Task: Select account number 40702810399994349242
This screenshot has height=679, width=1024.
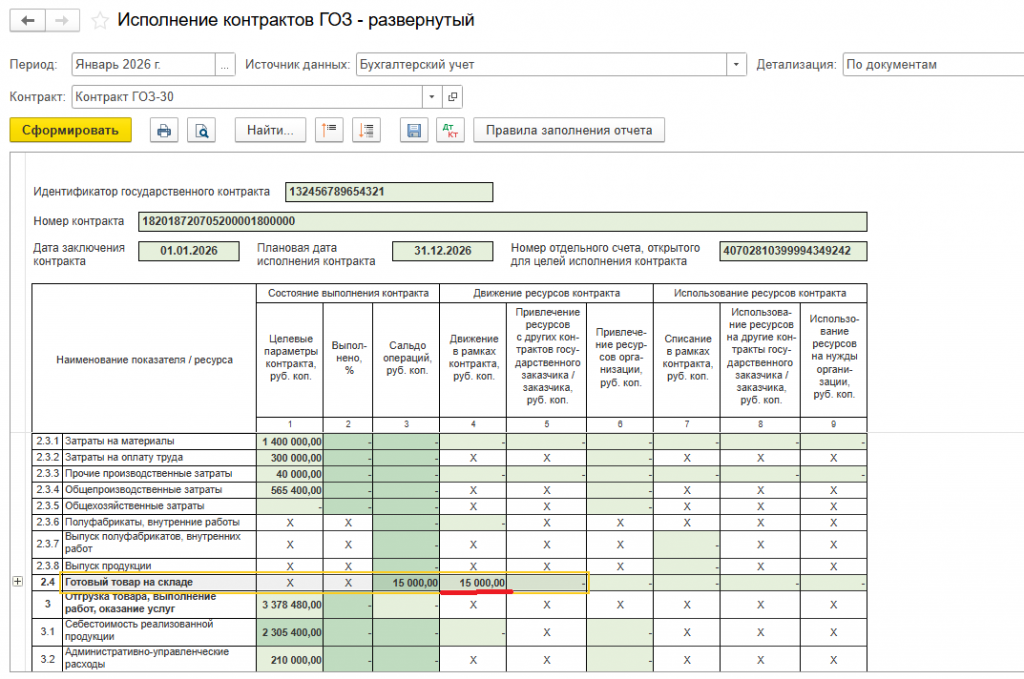Action: pyautogui.click(x=793, y=251)
